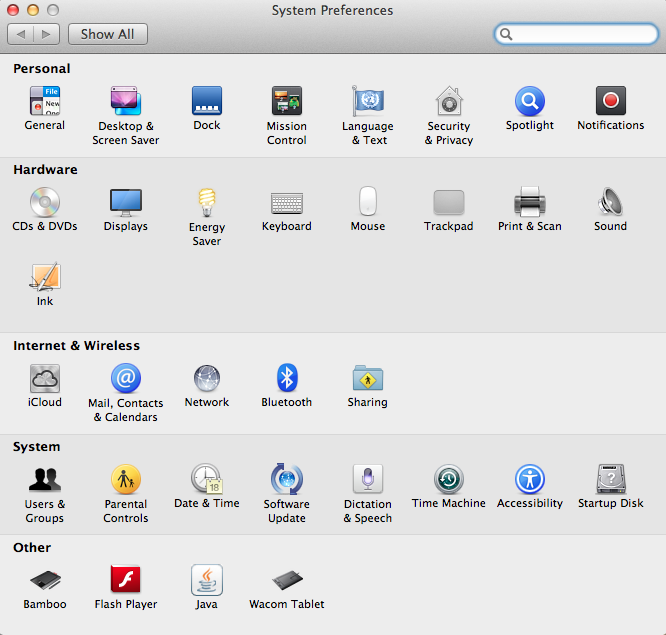The image size is (666, 635).
Task: Open Sound preferences icon
Action: (611, 202)
